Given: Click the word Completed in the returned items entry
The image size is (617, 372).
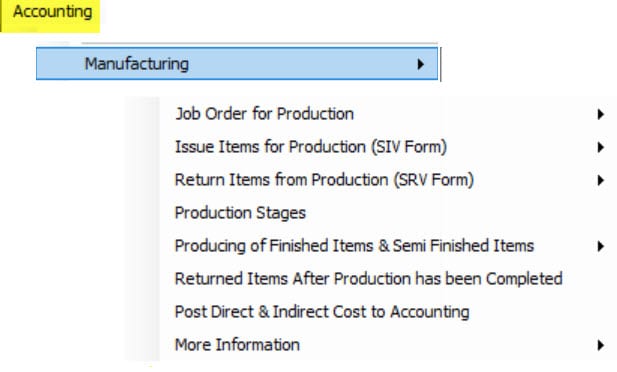Looking at the screenshot, I should 524,279.
